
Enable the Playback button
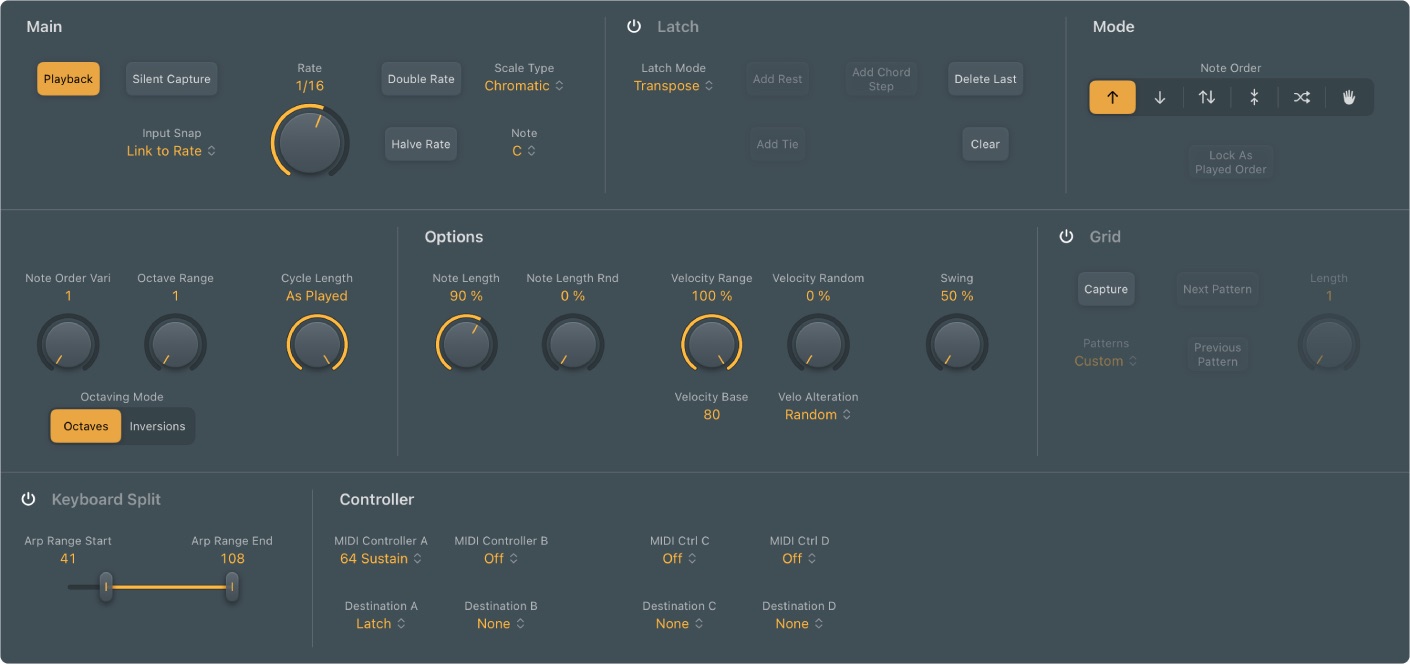pos(68,79)
